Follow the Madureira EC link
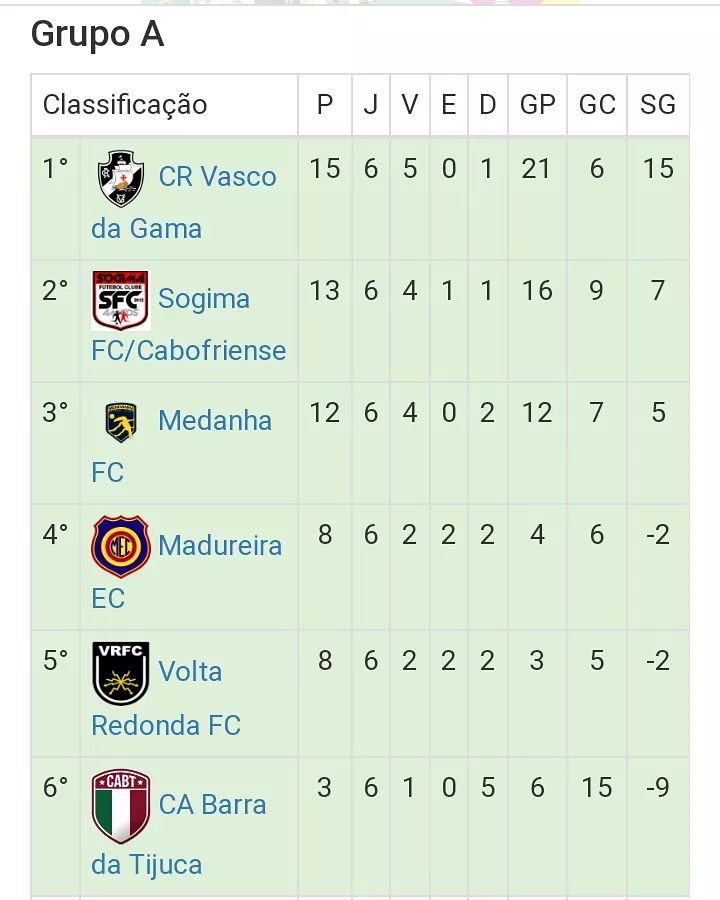Screen dimensions: 720x900 pyautogui.click(x=220, y=546)
